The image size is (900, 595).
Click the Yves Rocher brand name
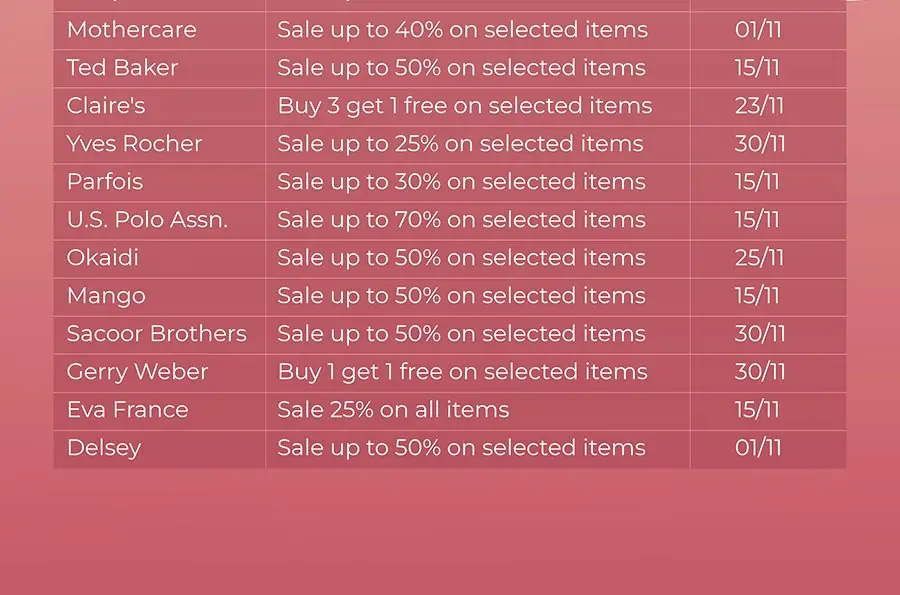pyautogui.click(x=134, y=144)
